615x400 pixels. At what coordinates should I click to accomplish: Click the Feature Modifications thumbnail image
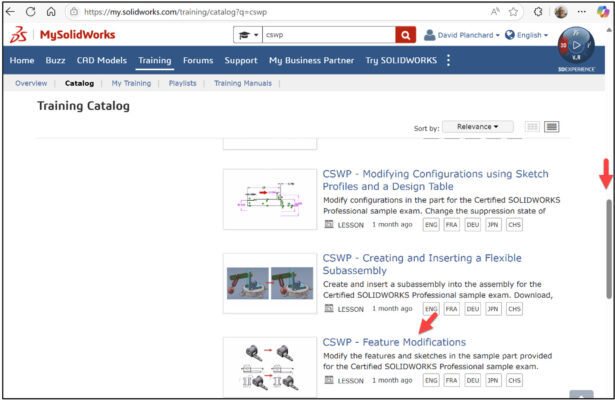tap(270, 367)
